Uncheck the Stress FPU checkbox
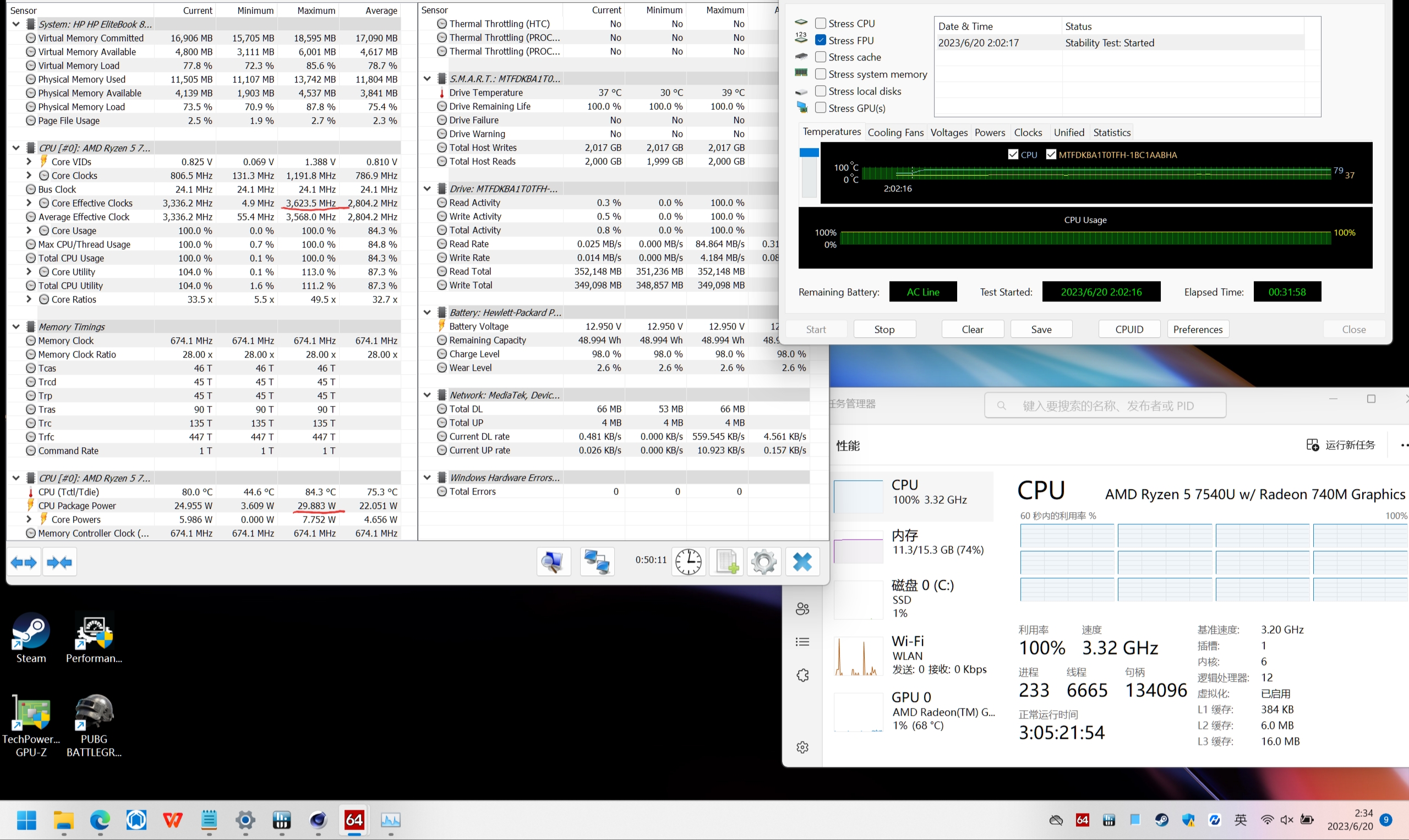 [820, 40]
